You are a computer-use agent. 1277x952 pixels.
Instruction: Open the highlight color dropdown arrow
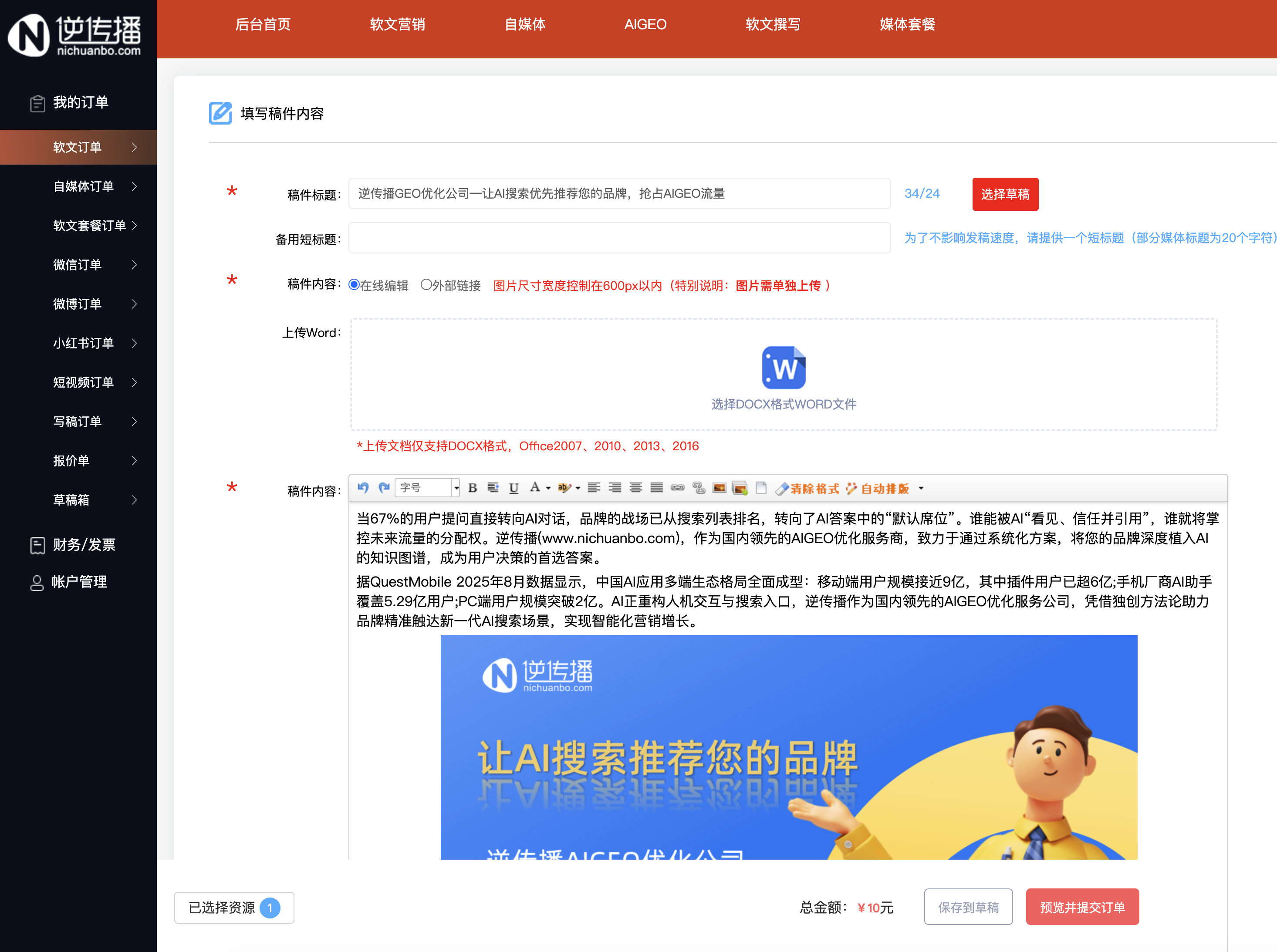[x=578, y=488]
